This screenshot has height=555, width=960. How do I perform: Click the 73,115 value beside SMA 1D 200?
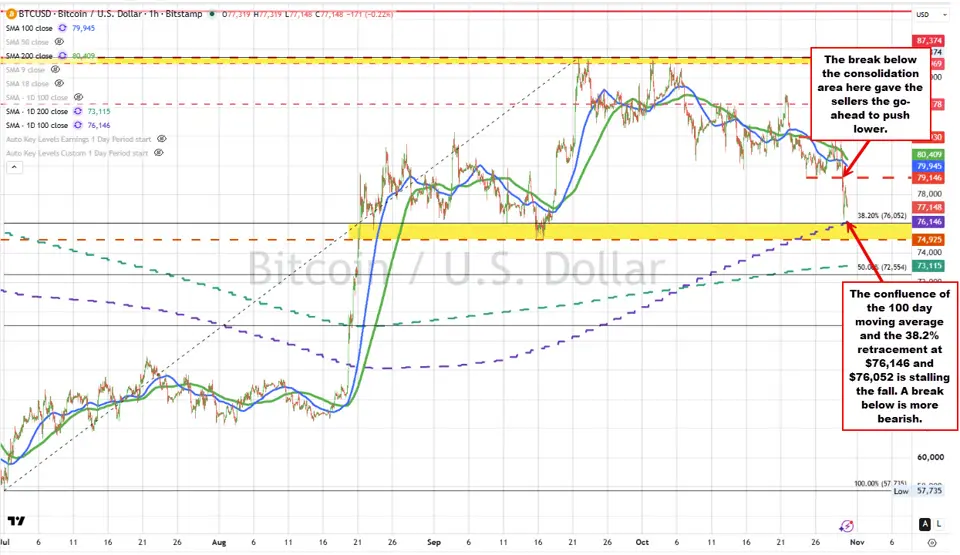pos(99,111)
